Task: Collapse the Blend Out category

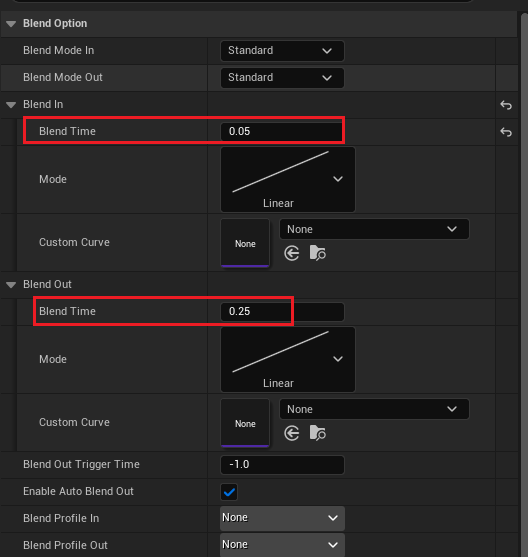Action: point(11,285)
